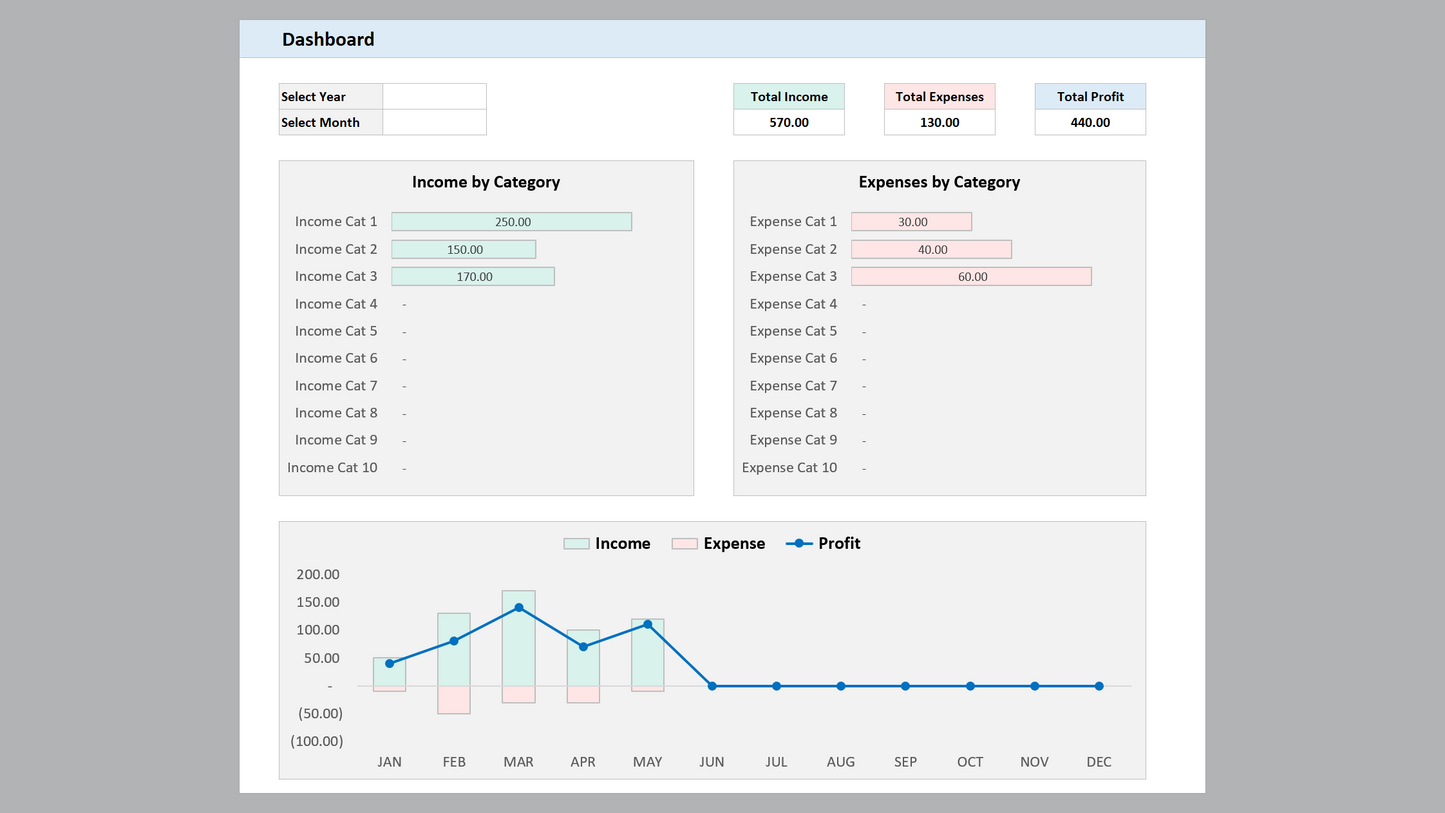The image size is (1445, 813).
Task: Click the Income by Category title
Action: tap(486, 182)
